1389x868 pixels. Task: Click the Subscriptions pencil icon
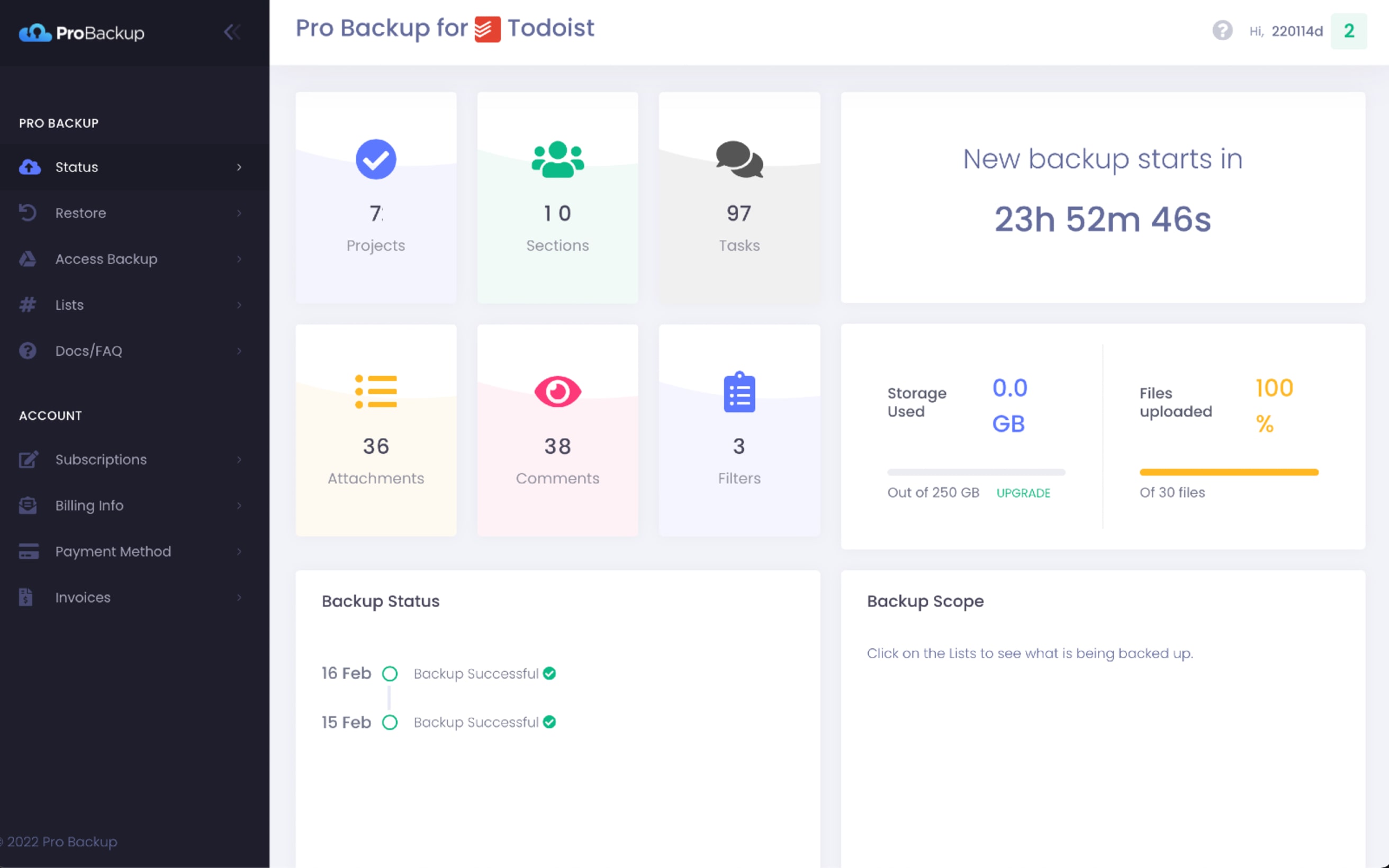click(28, 459)
